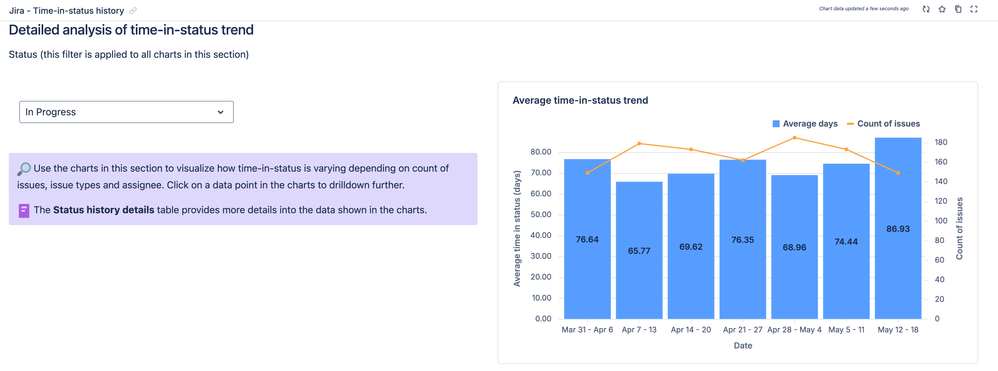Toggle Count of issues legend series
The image size is (998, 371).
tap(883, 123)
